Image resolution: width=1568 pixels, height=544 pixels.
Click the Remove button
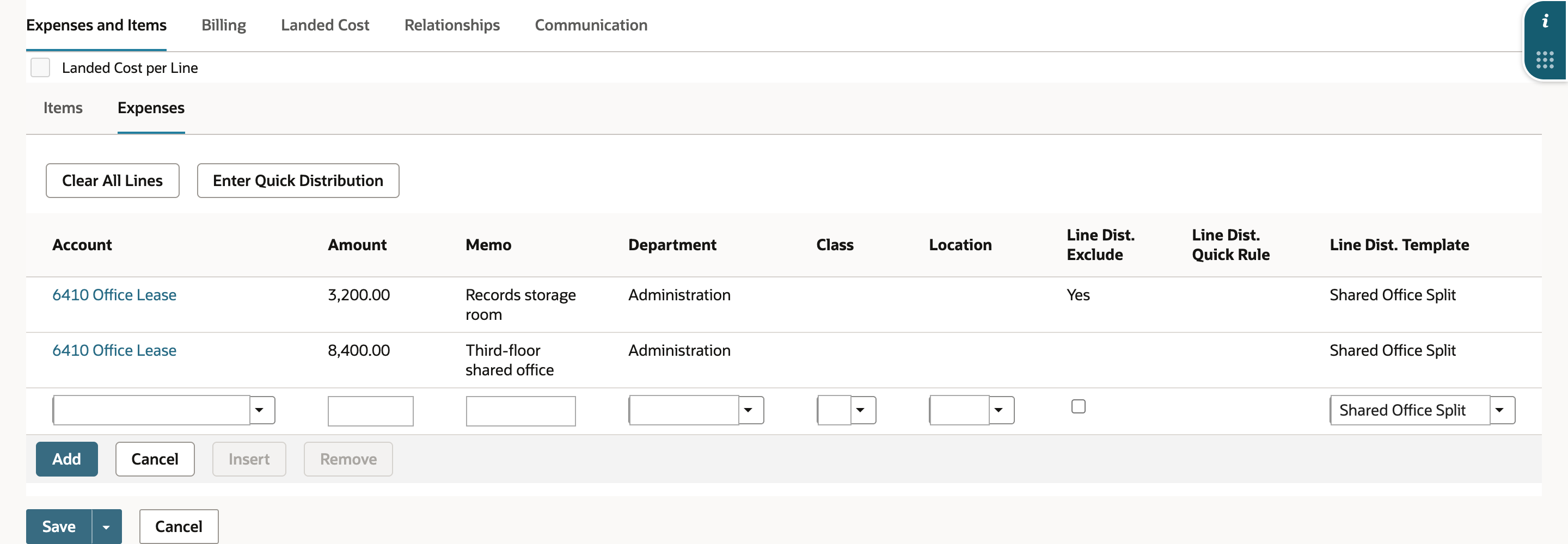(348, 459)
